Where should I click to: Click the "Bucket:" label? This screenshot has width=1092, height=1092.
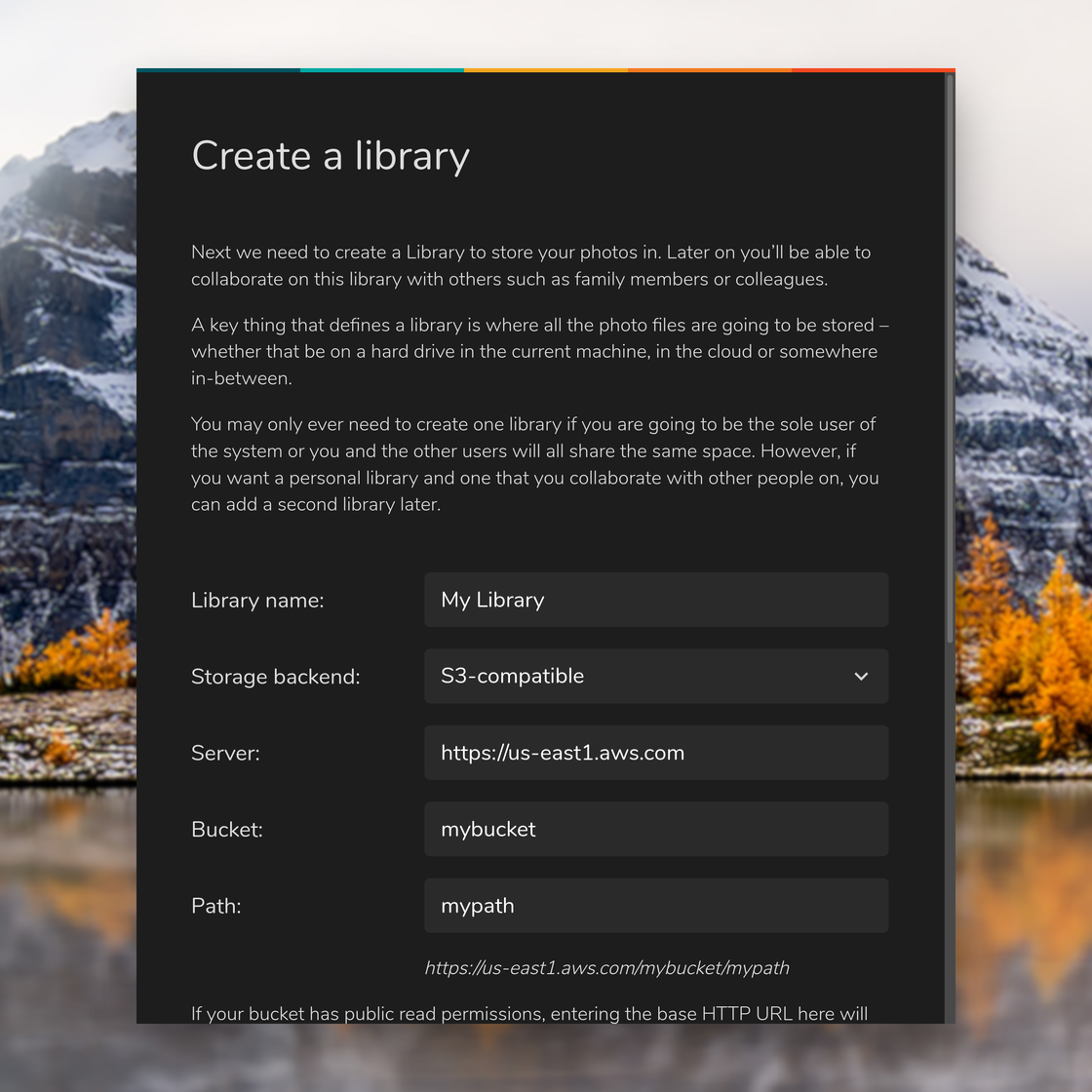coord(227,830)
